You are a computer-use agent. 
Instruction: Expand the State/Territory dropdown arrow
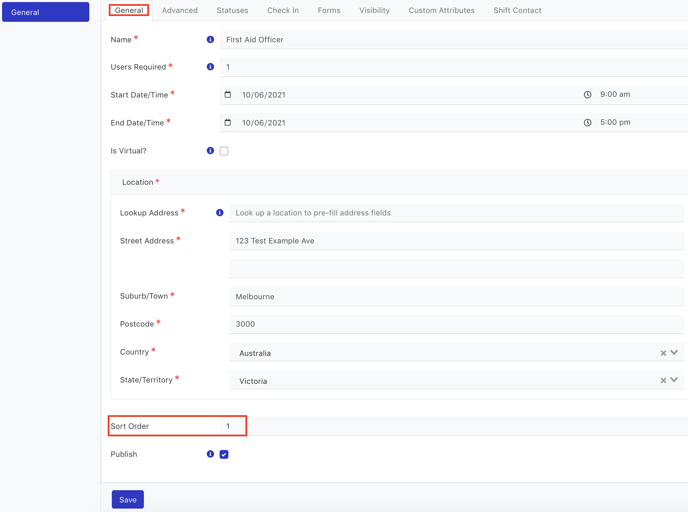point(674,380)
